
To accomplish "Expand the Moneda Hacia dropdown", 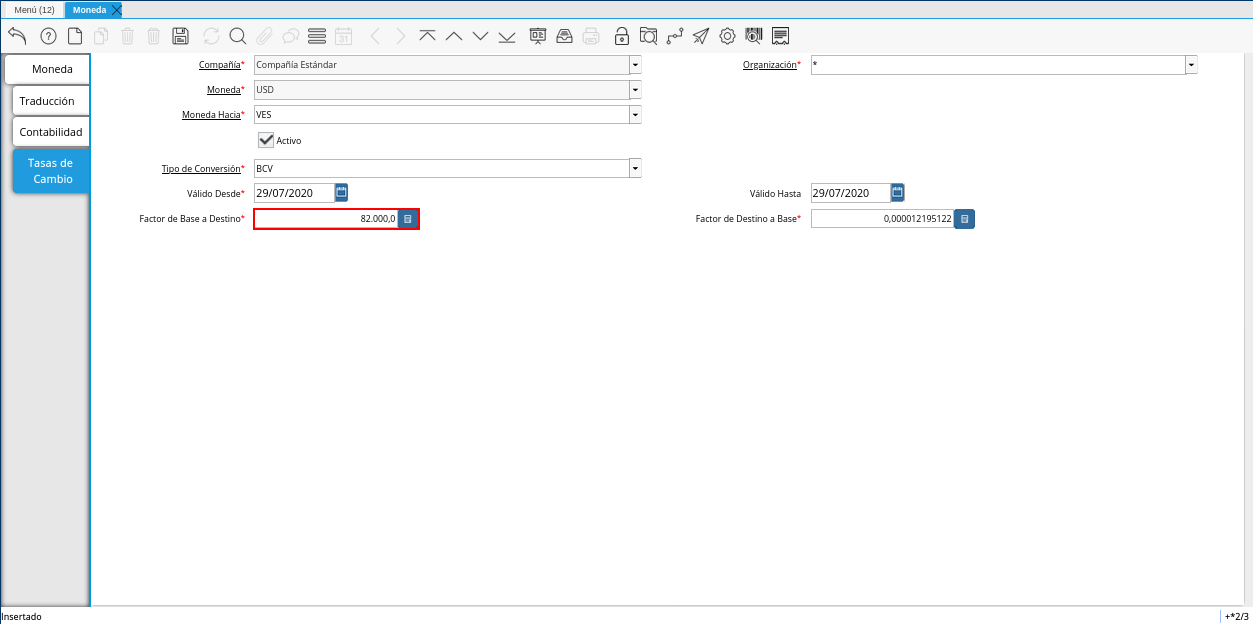I will (635, 115).
